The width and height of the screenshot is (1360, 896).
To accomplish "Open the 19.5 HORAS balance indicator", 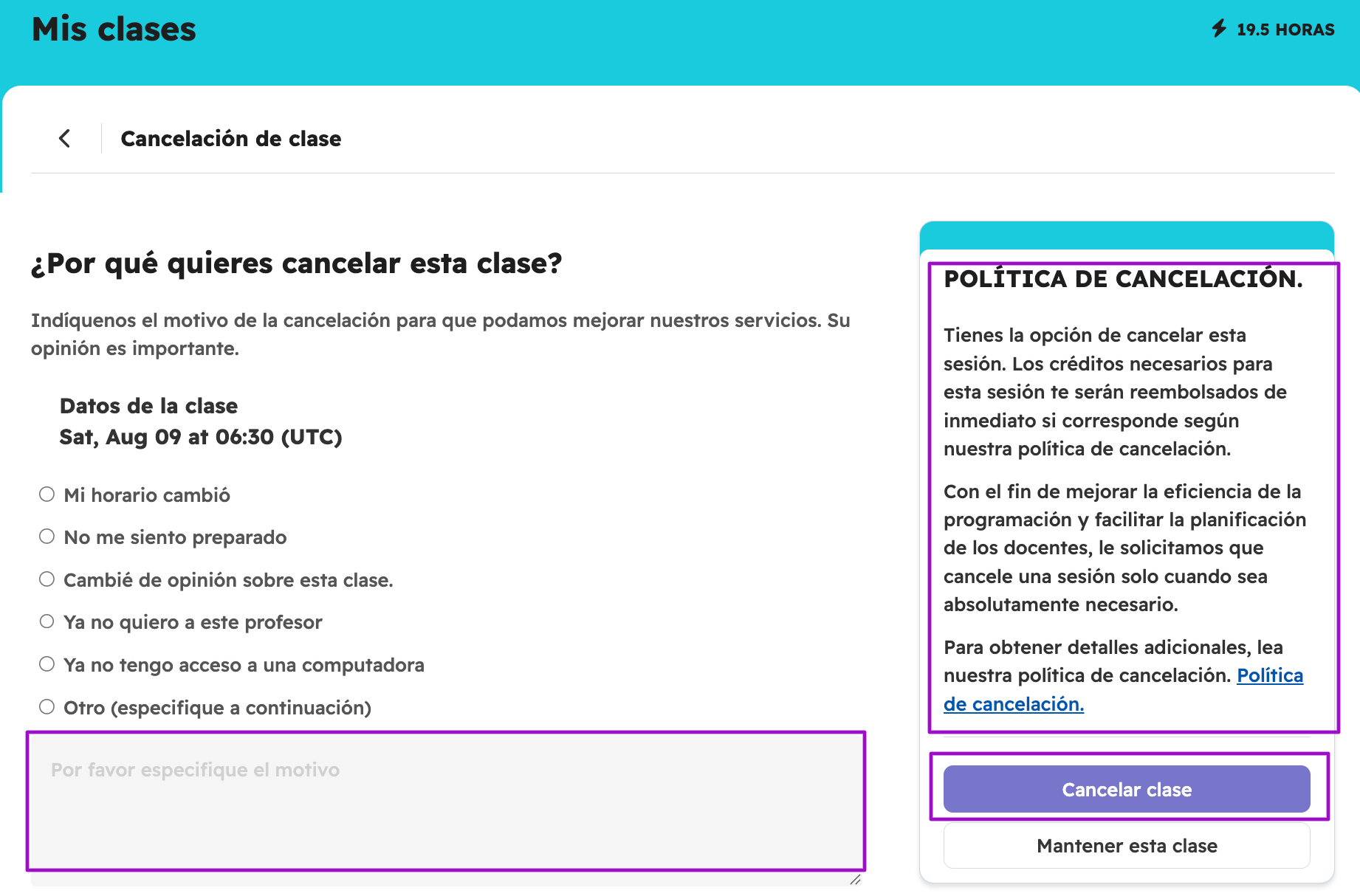I will [x=1273, y=30].
